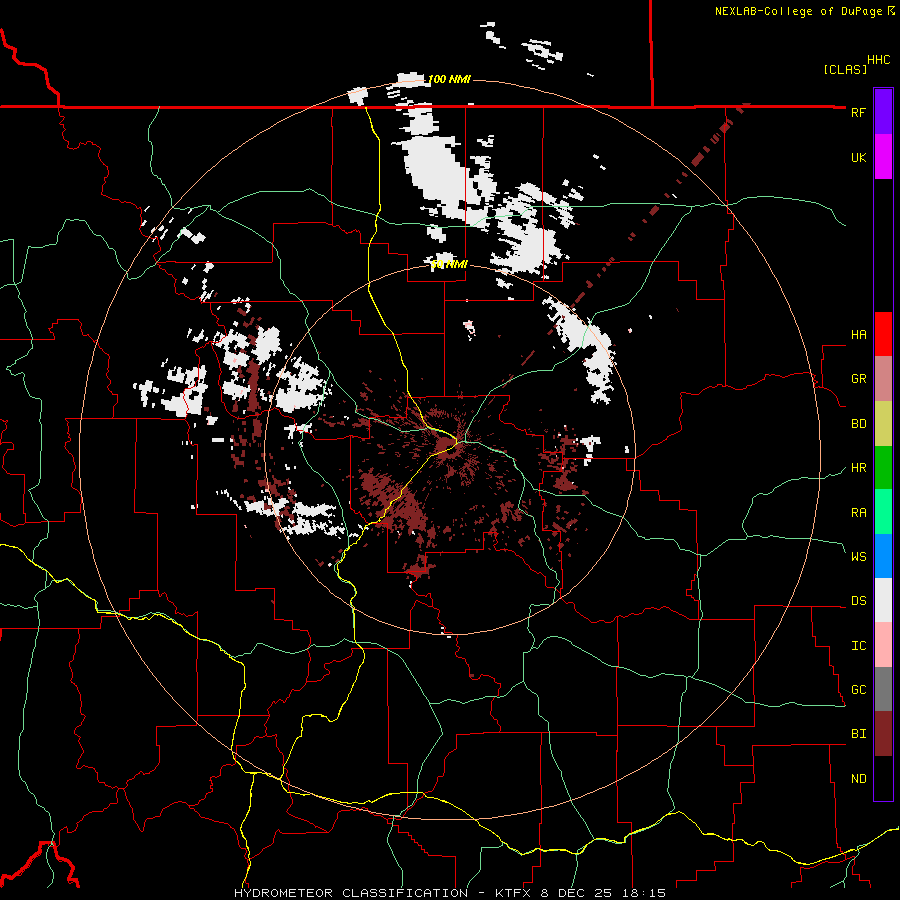Click the 'BD' legend label
Image resolution: width=900 pixels, height=900 pixels.
click(858, 424)
